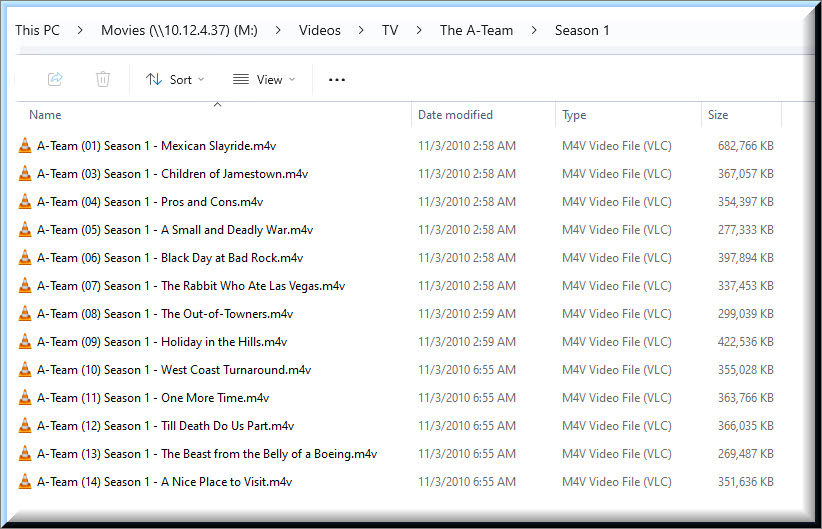Click the VLC icon of A Nice Place to Visit
Image resolution: width=822 pixels, height=529 pixels.
(x=25, y=482)
